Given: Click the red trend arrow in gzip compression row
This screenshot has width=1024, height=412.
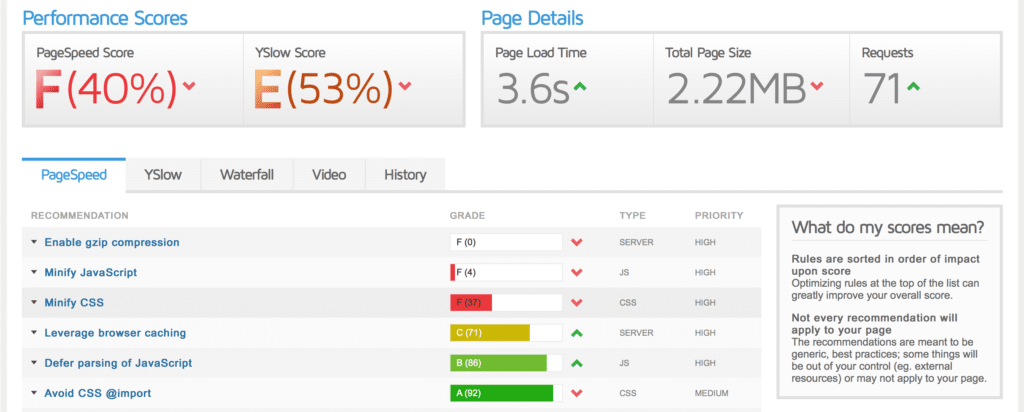Looking at the screenshot, I should point(576,243).
